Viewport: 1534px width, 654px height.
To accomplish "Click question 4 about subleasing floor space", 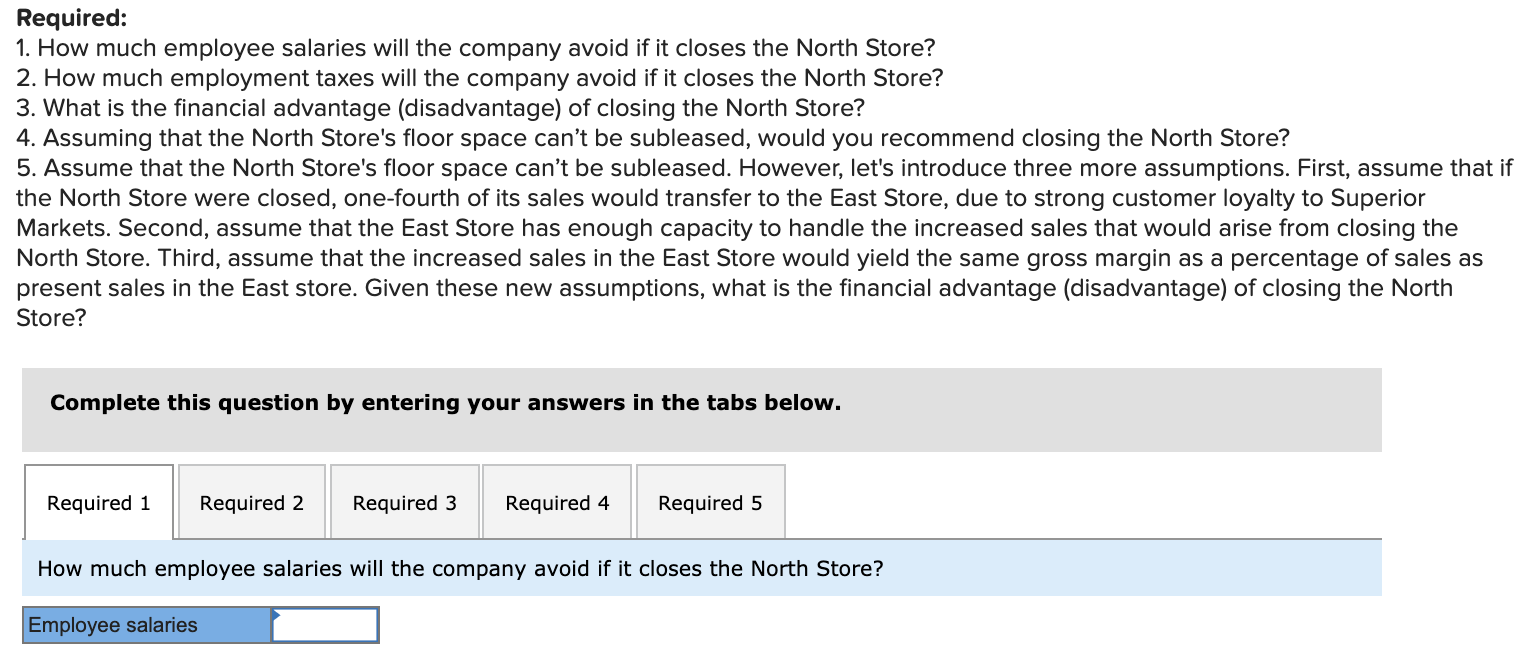I will [x=650, y=137].
